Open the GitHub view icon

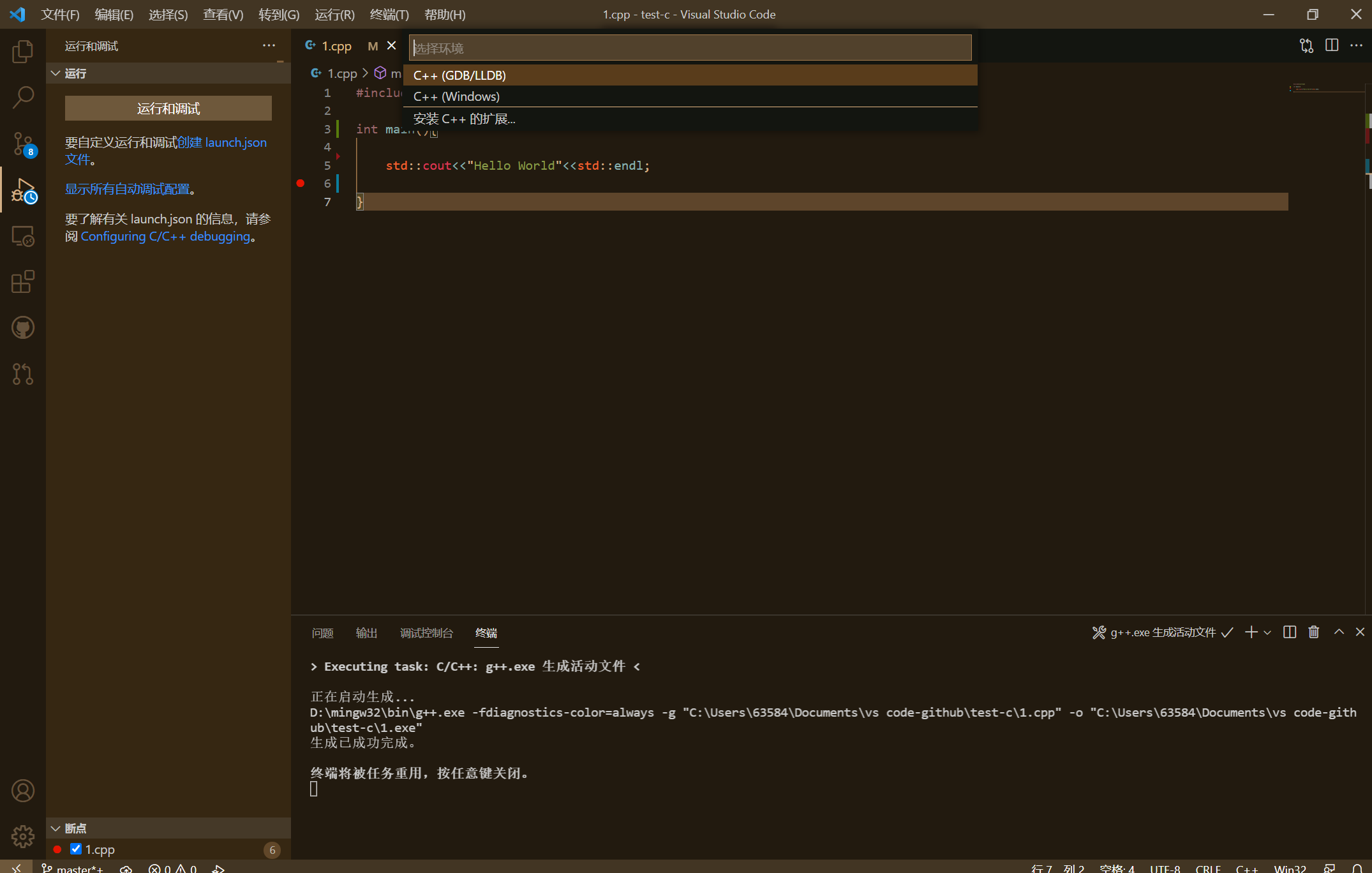23,328
